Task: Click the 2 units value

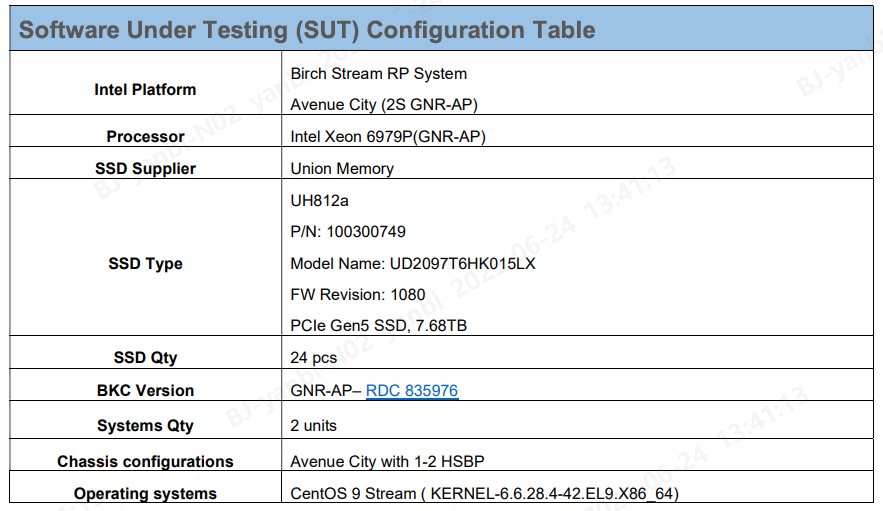Action: pos(313,425)
